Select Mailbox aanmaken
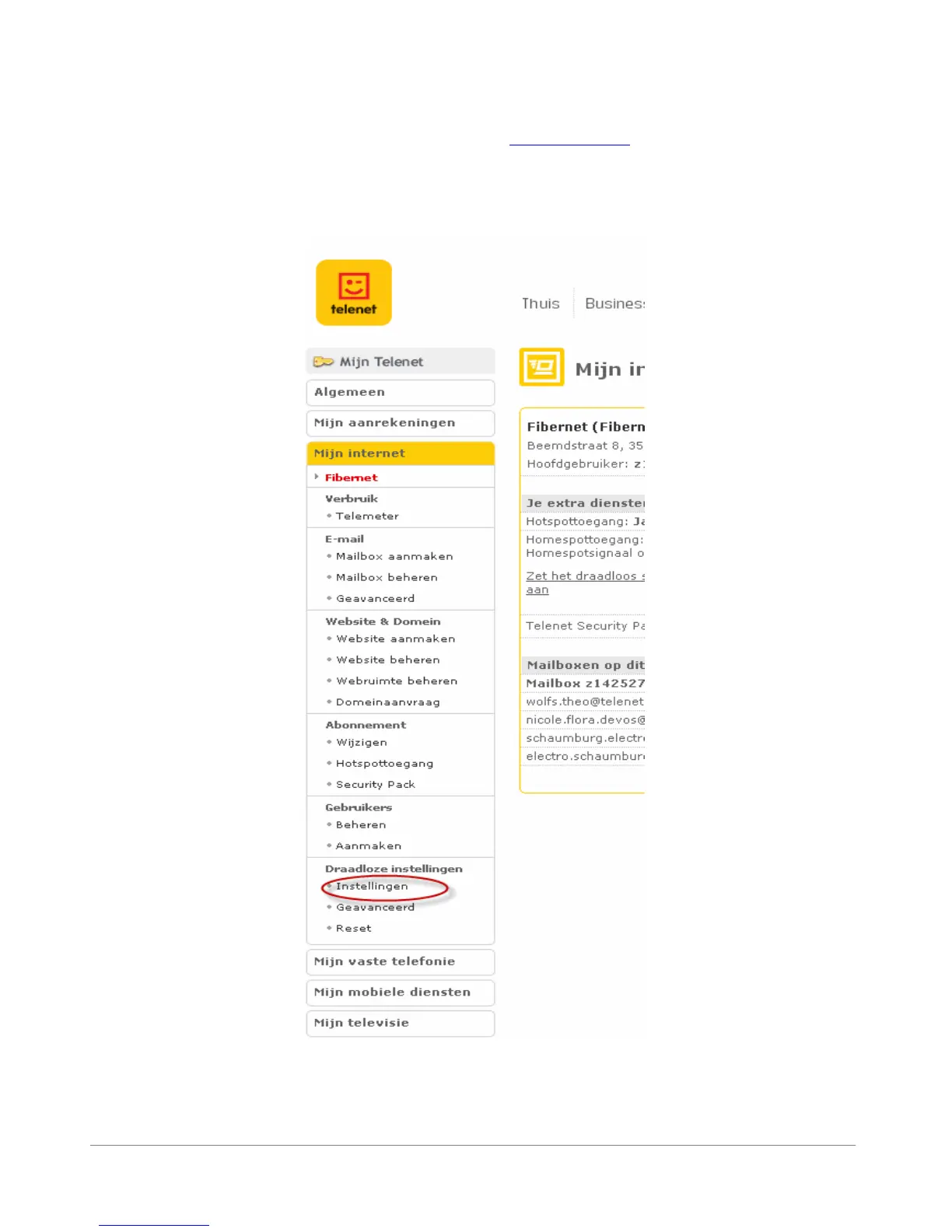952x1232 pixels. 394,556
